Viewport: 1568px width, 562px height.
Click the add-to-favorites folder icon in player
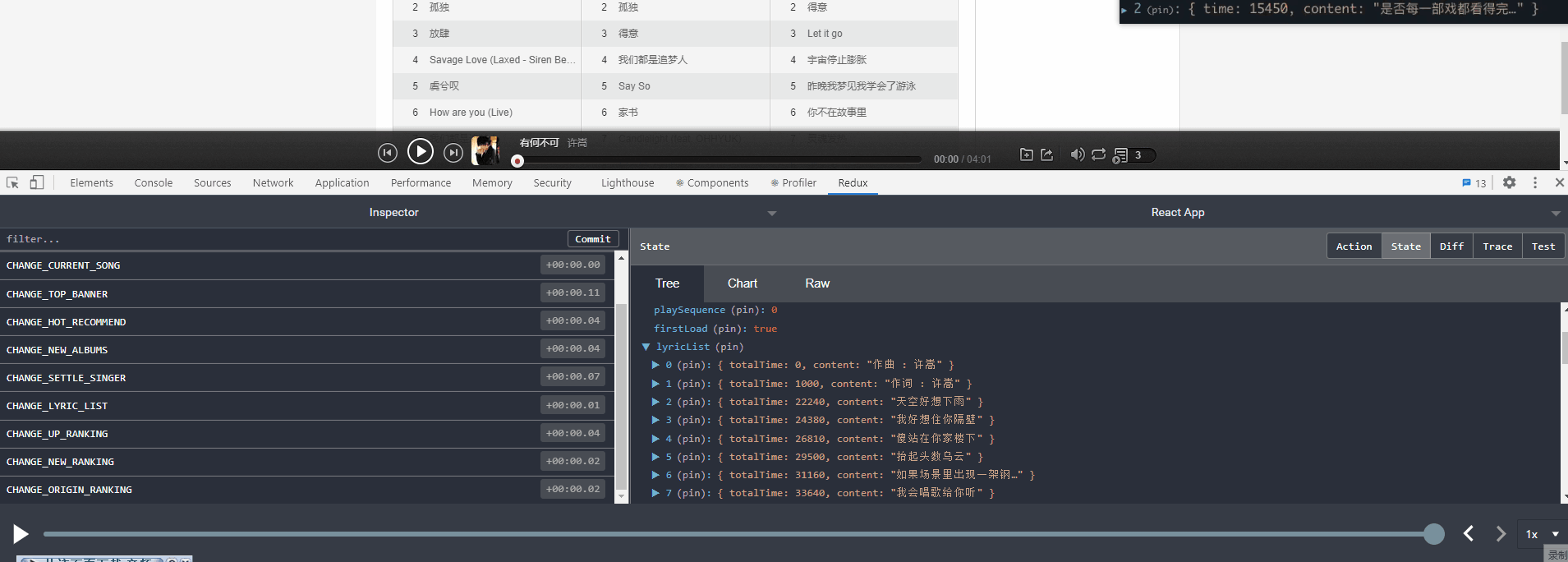click(1027, 154)
